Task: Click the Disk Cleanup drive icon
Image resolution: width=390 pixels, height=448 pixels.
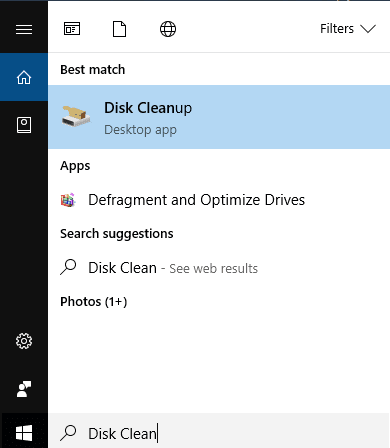Action: (76, 116)
